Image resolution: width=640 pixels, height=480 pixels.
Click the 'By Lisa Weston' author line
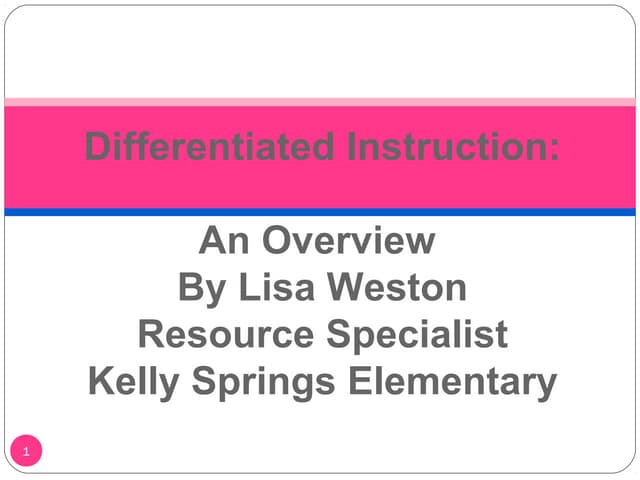pyautogui.click(x=321, y=288)
